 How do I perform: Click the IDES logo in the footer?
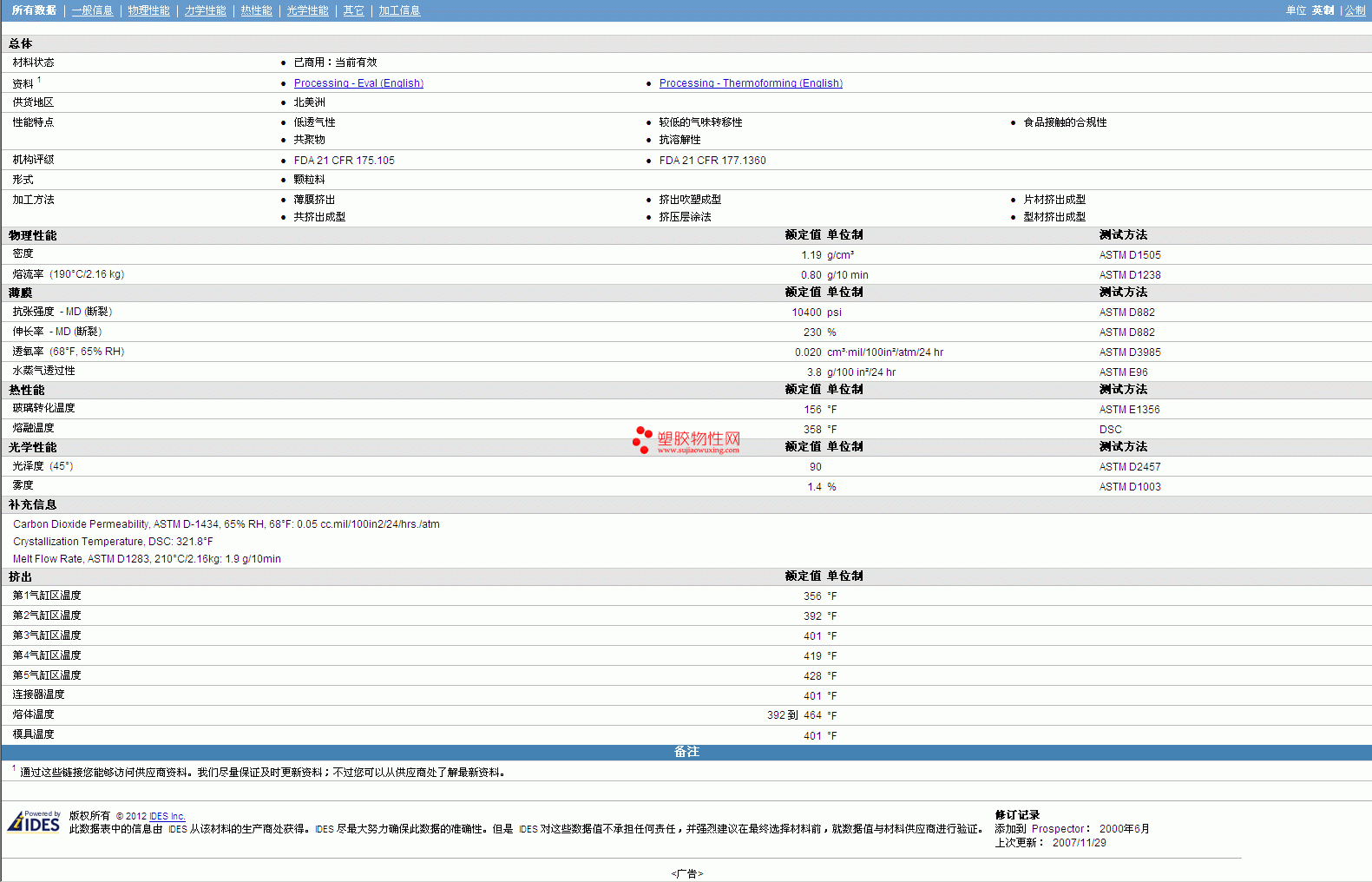click(35, 821)
